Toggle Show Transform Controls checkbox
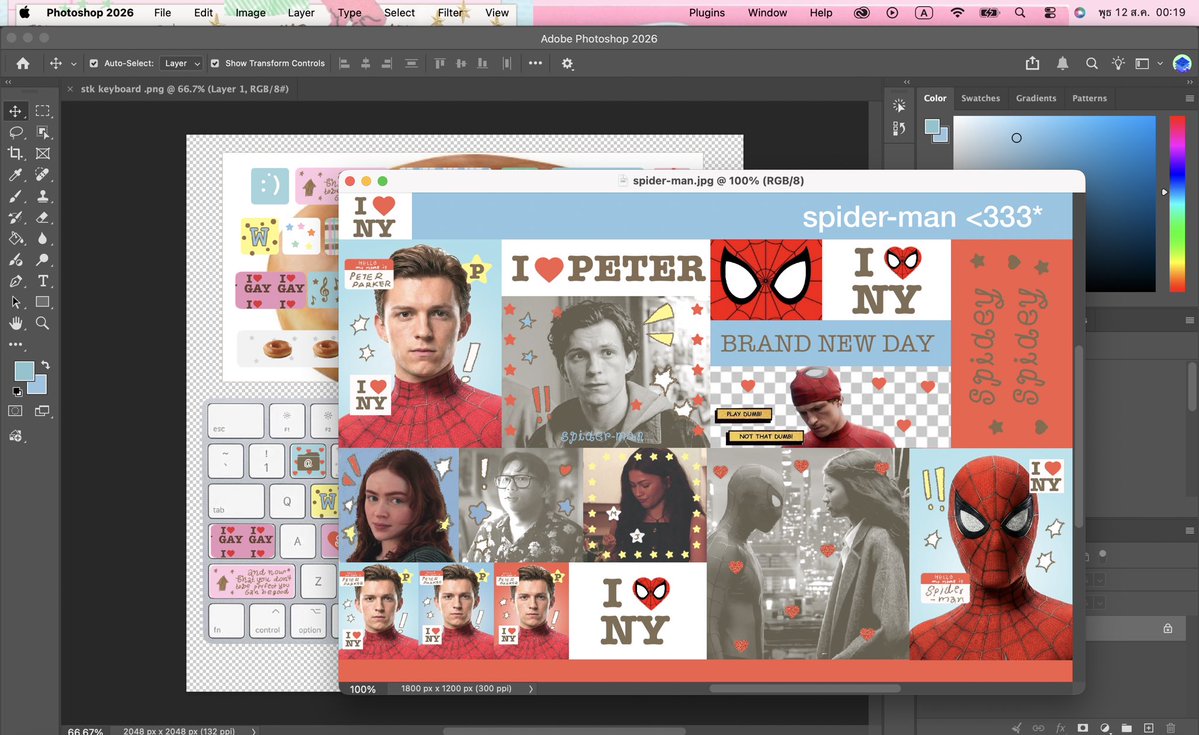This screenshot has width=1199, height=735. (x=215, y=63)
